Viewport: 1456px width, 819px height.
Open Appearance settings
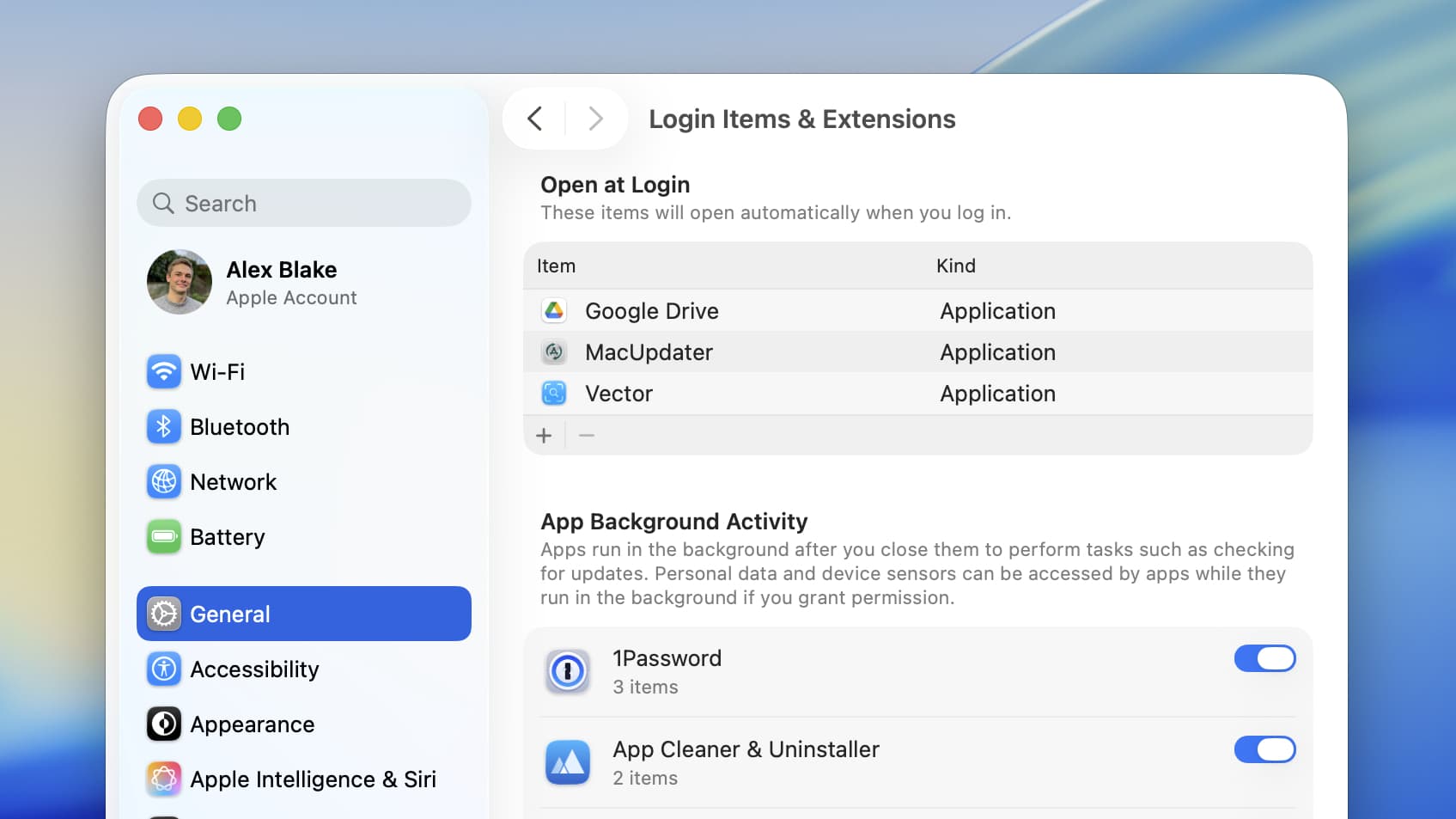pyautogui.click(x=252, y=724)
